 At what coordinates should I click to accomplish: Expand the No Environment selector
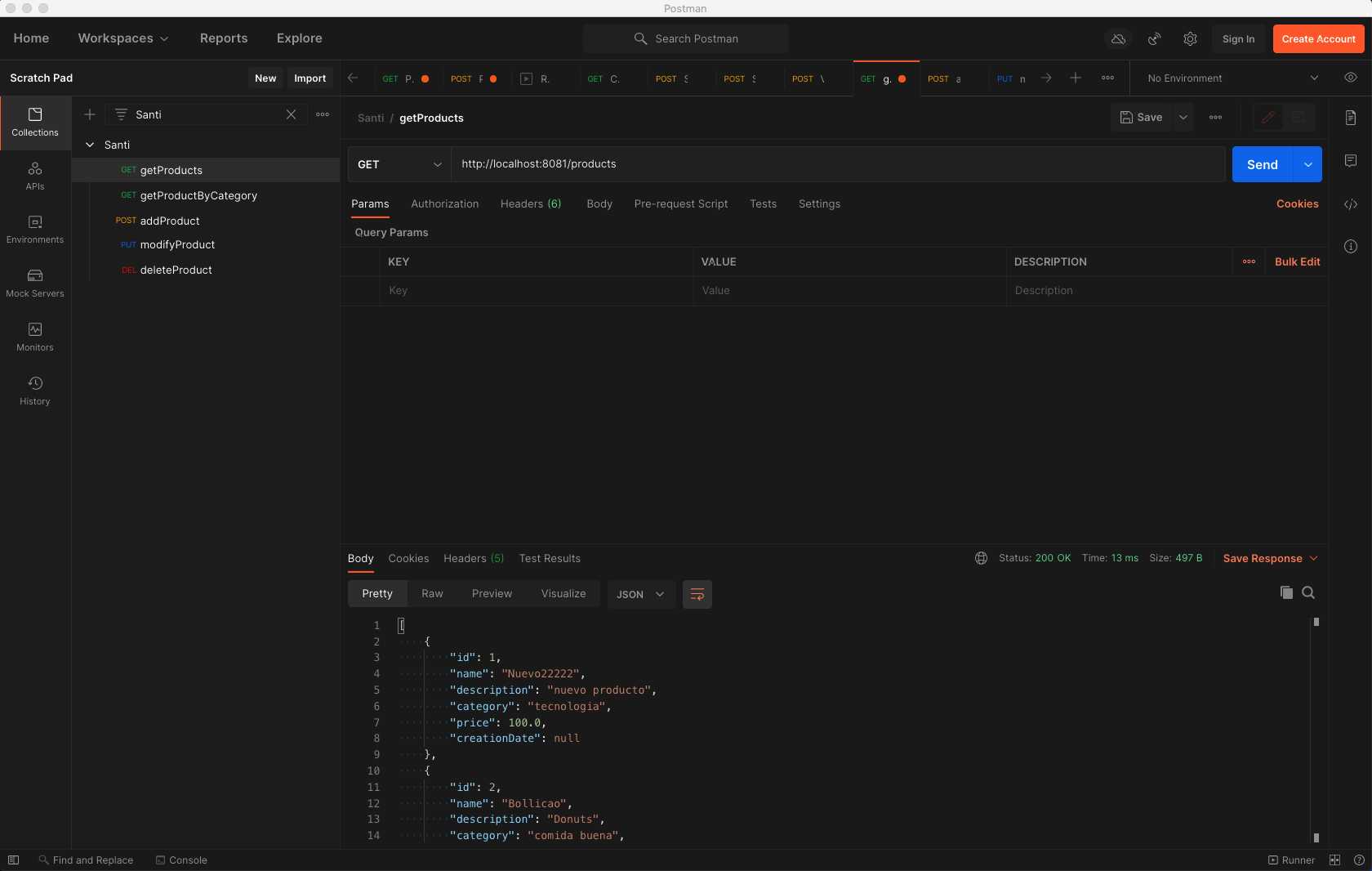coord(1232,78)
